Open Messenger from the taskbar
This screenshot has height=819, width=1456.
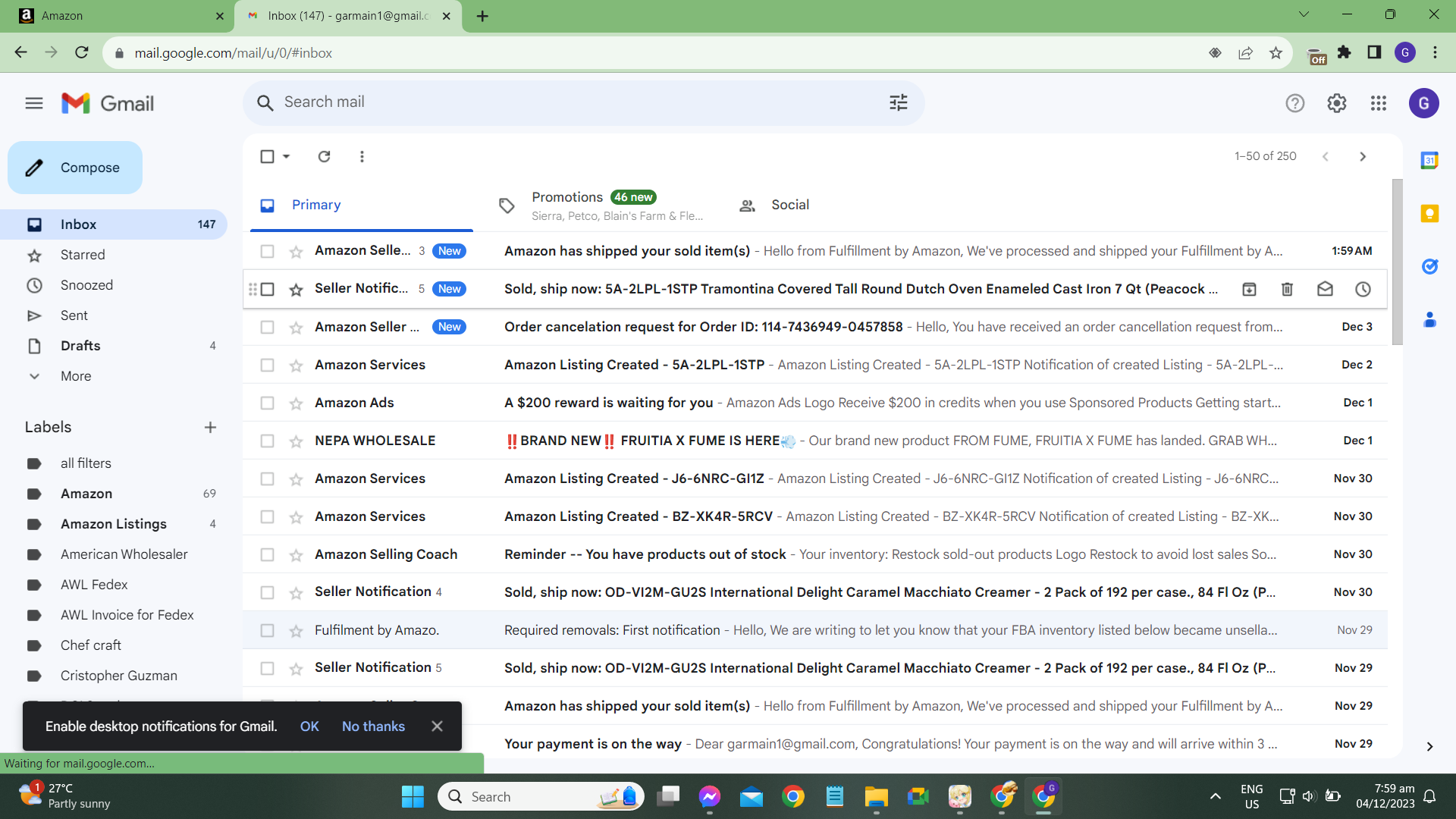click(710, 796)
